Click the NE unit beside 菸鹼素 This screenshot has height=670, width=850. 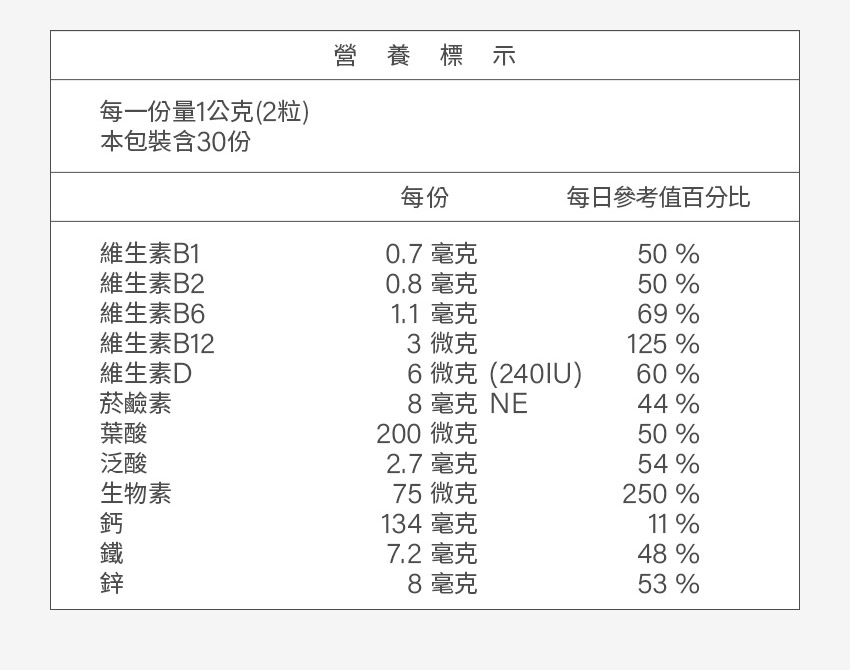pos(509,404)
